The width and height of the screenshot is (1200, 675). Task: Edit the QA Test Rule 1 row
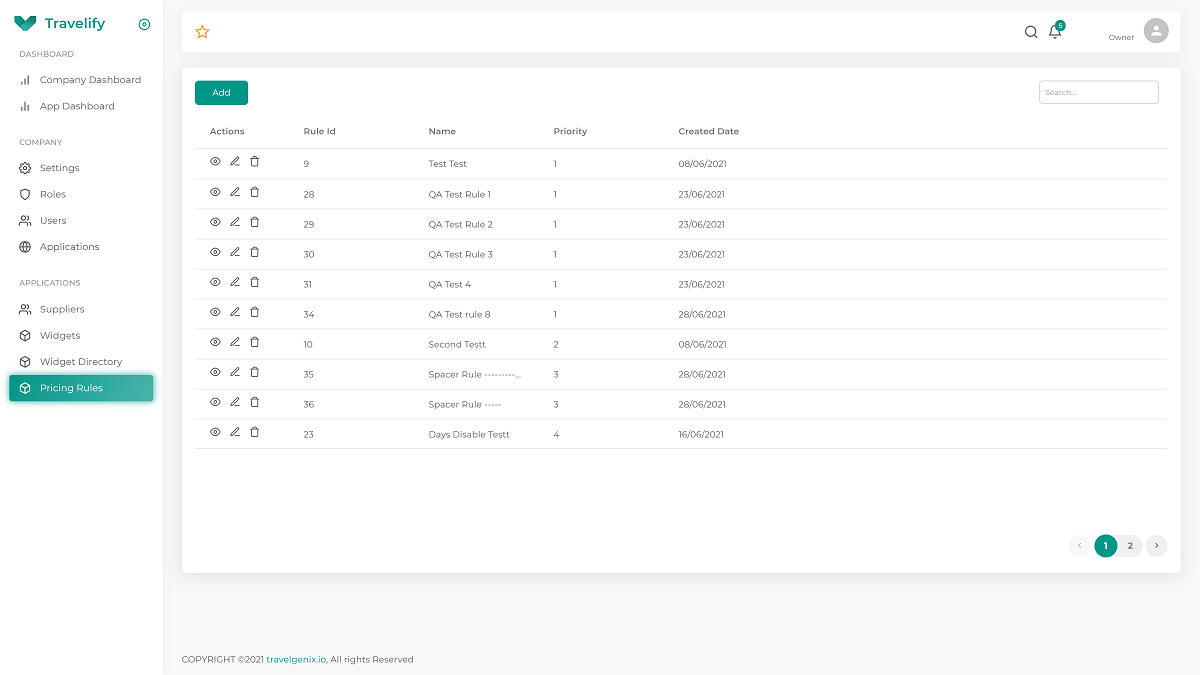coord(235,192)
